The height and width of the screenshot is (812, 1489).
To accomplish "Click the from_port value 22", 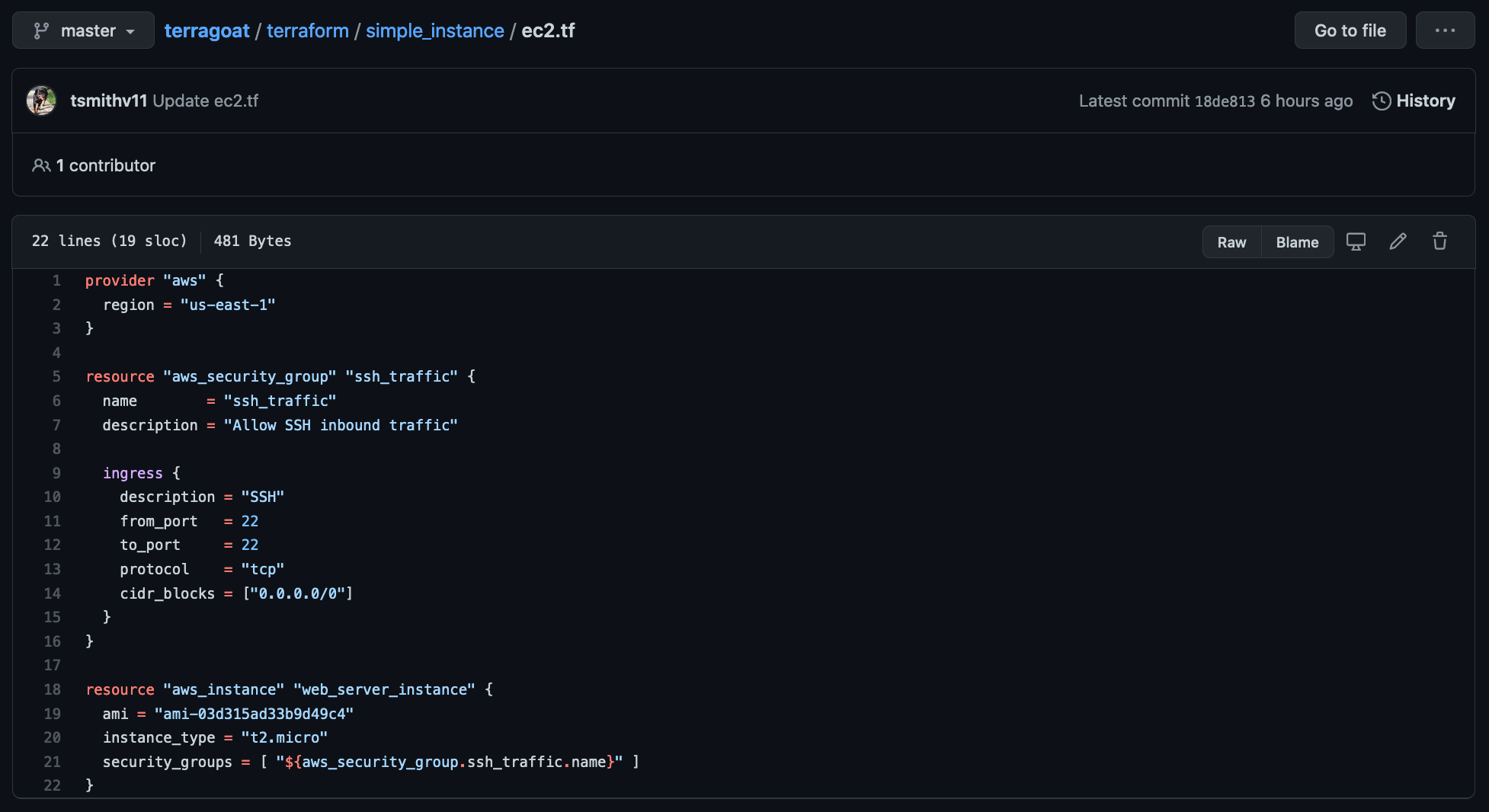I will tap(250, 521).
